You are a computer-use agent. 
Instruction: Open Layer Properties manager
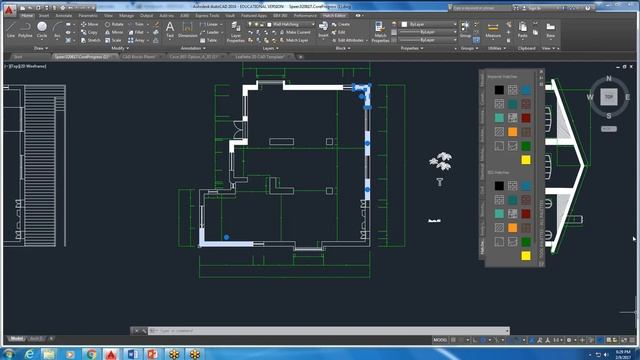[x=235, y=32]
